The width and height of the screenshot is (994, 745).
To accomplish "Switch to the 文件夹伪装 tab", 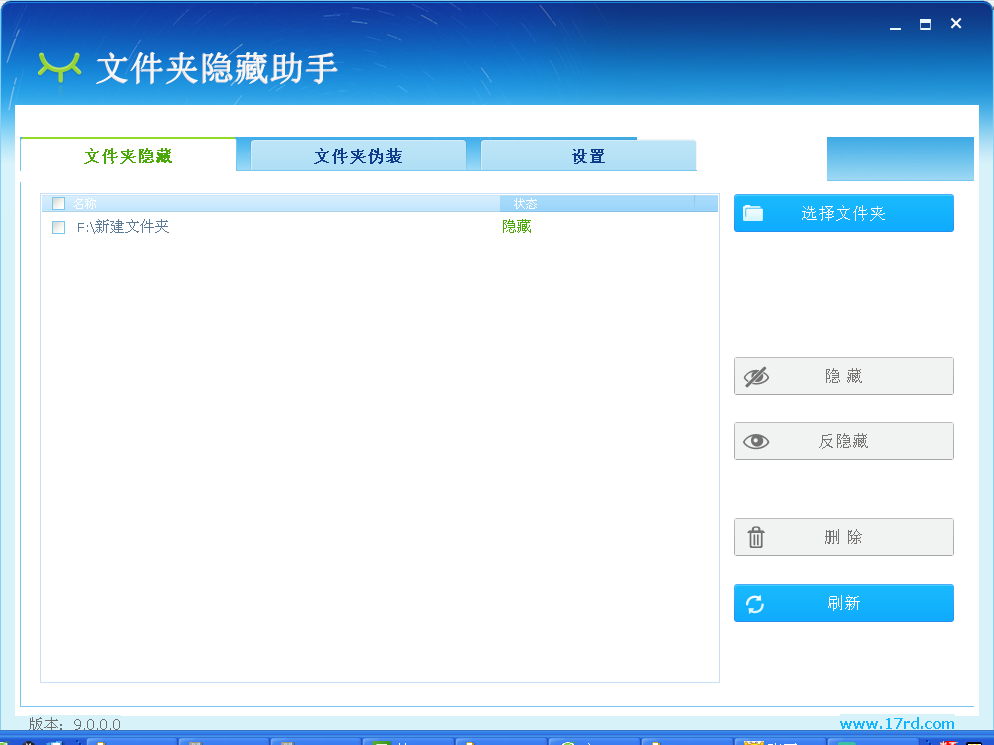I will click(356, 155).
